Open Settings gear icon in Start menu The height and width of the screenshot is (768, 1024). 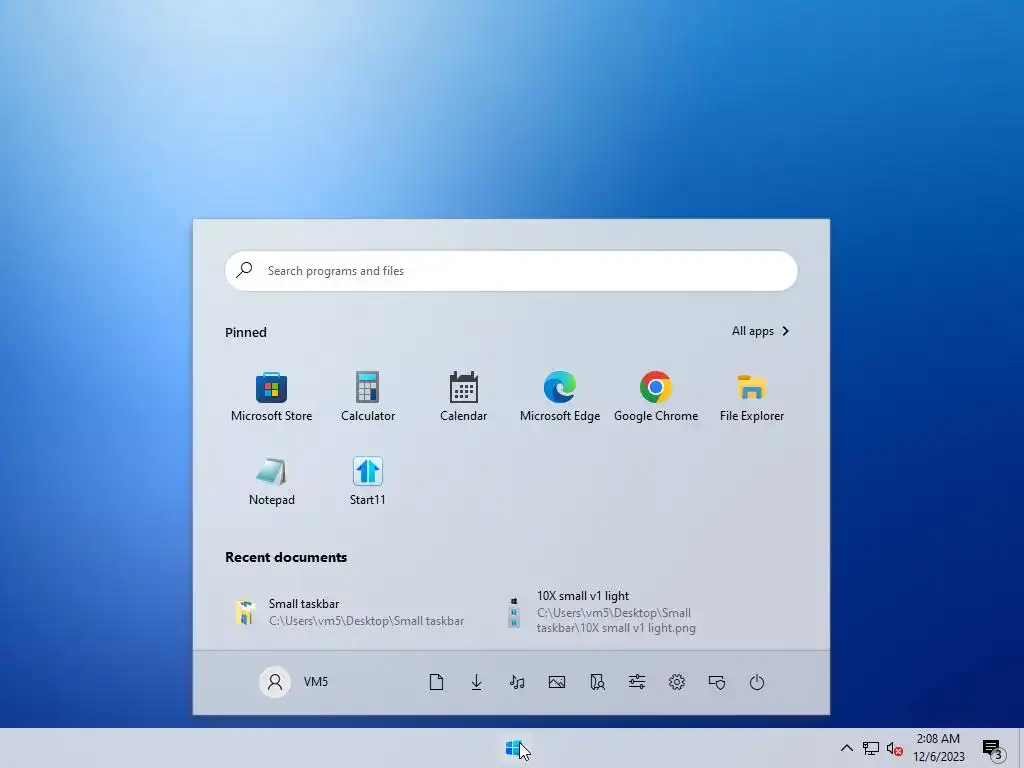click(x=677, y=682)
